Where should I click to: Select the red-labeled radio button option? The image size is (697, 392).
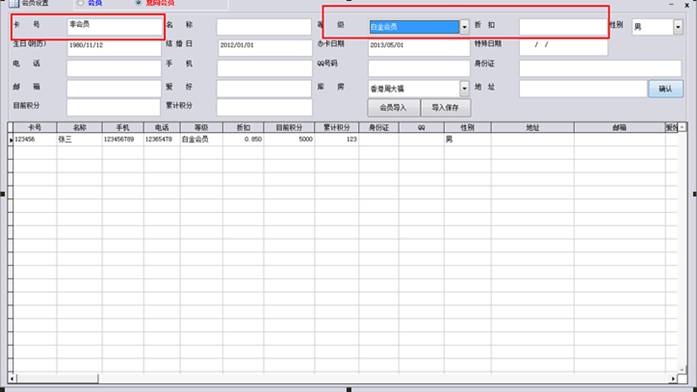pyautogui.click(x=139, y=3)
